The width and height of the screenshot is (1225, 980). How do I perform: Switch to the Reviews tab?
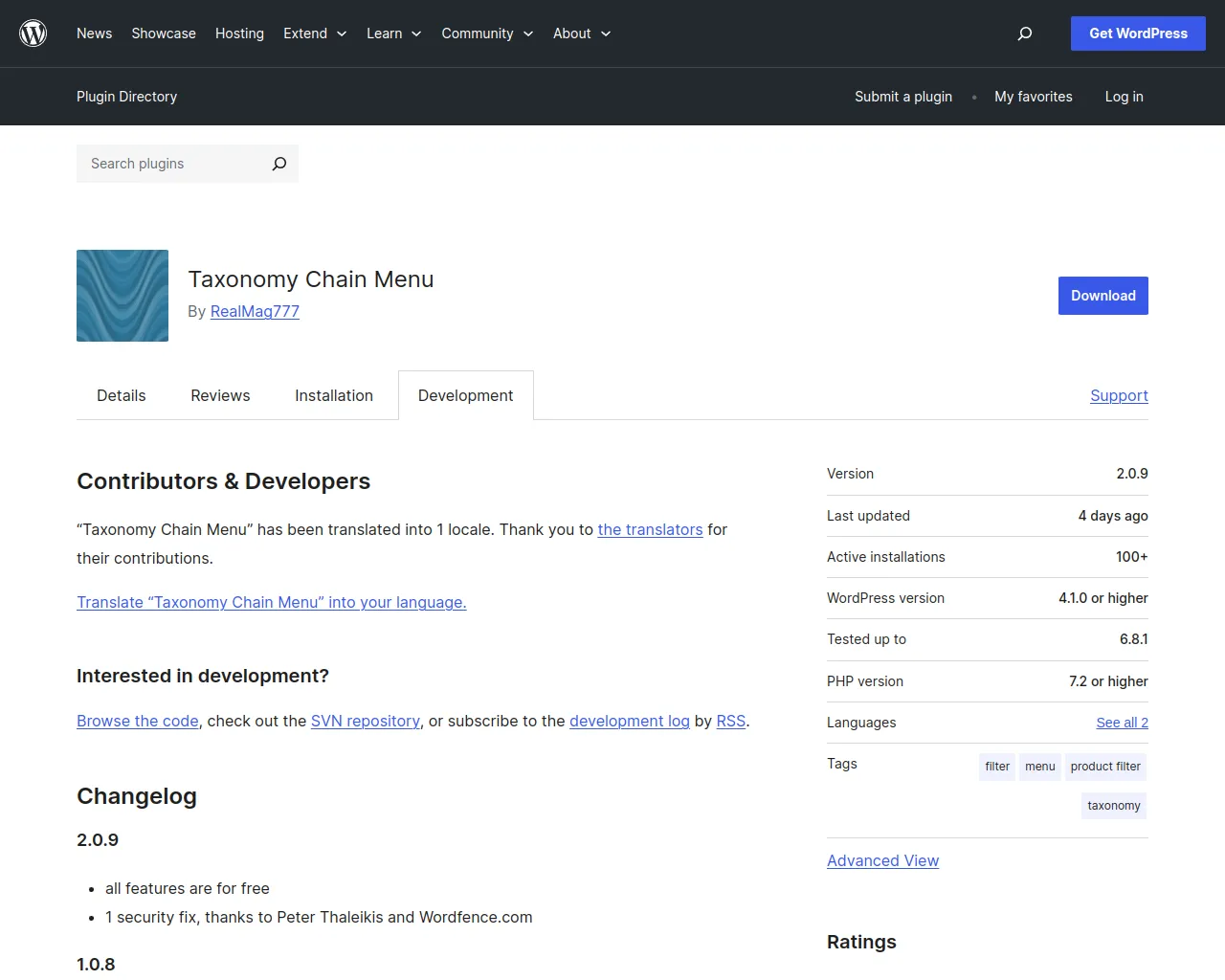tap(220, 395)
